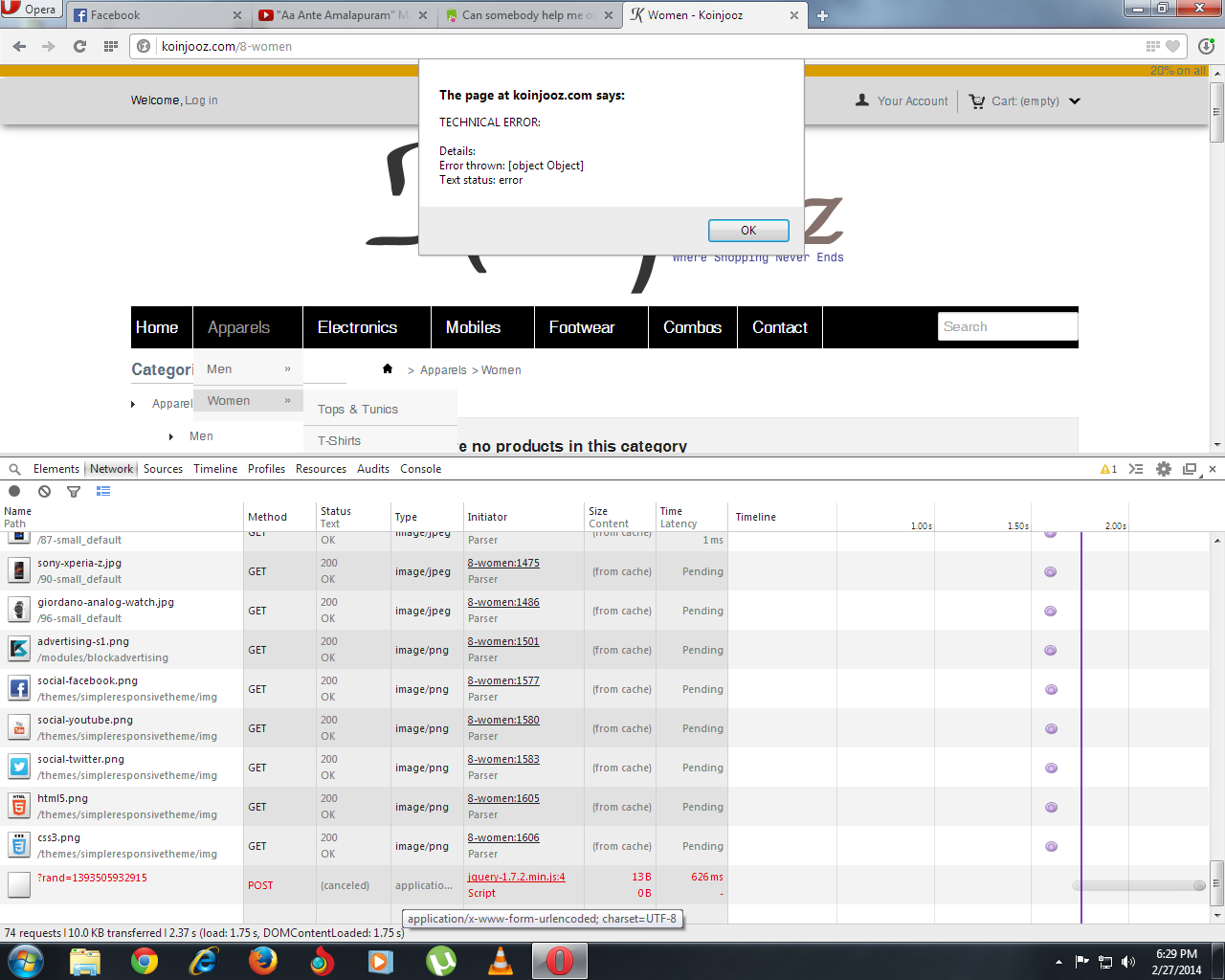Open the Console tab in DevTools
Image resolution: width=1225 pixels, height=980 pixels.
pyautogui.click(x=421, y=469)
